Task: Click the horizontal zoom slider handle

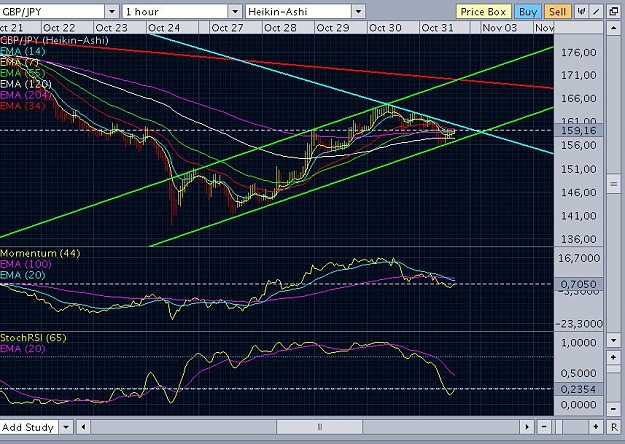Action: pyautogui.click(x=559, y=427)
